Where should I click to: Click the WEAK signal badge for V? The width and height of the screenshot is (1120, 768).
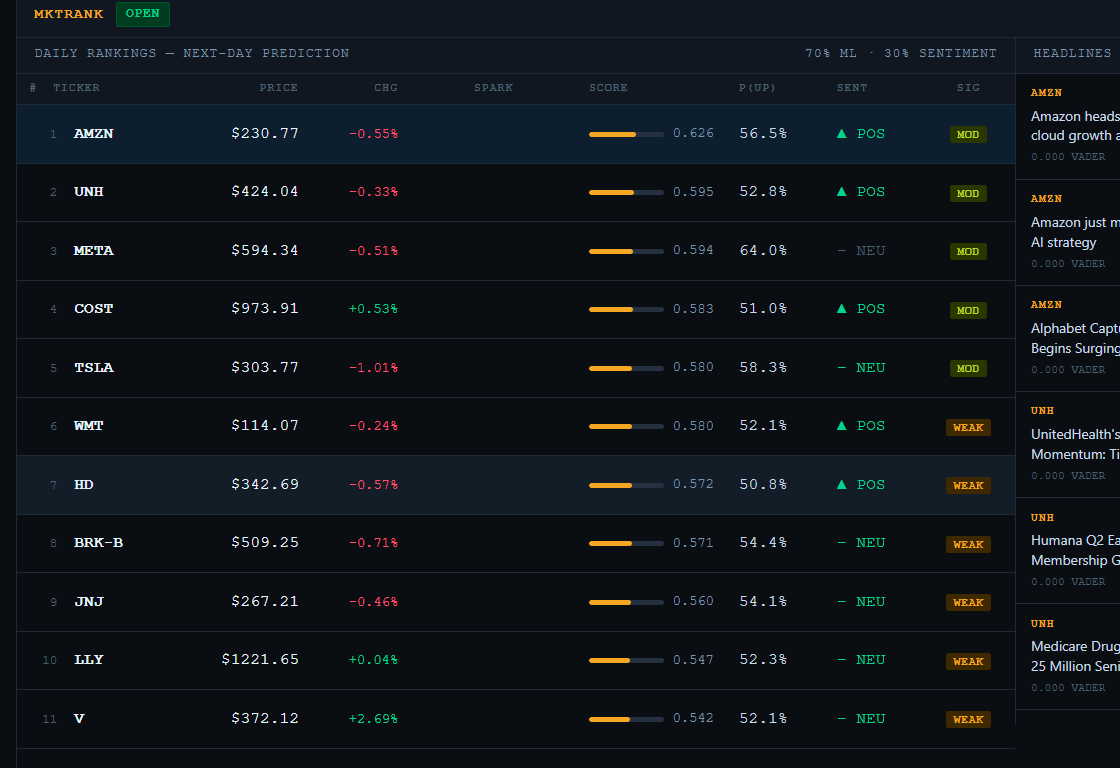click(968, 719)
